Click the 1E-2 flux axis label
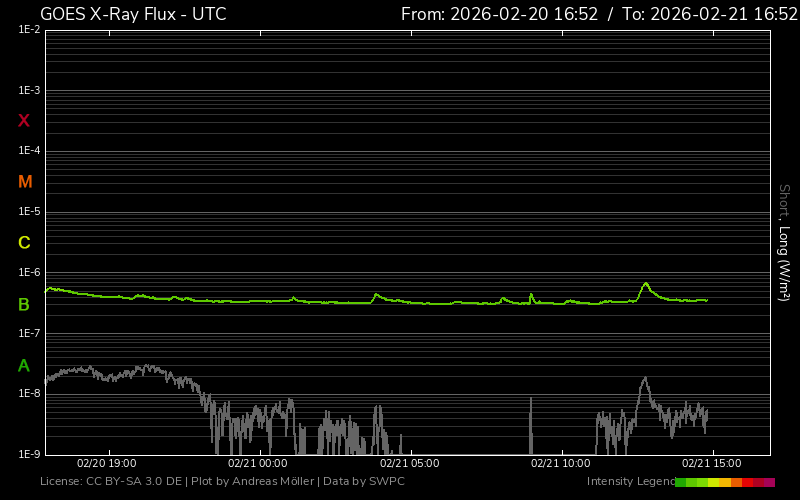Screen dimensions: 800x500 pos(29,30)
